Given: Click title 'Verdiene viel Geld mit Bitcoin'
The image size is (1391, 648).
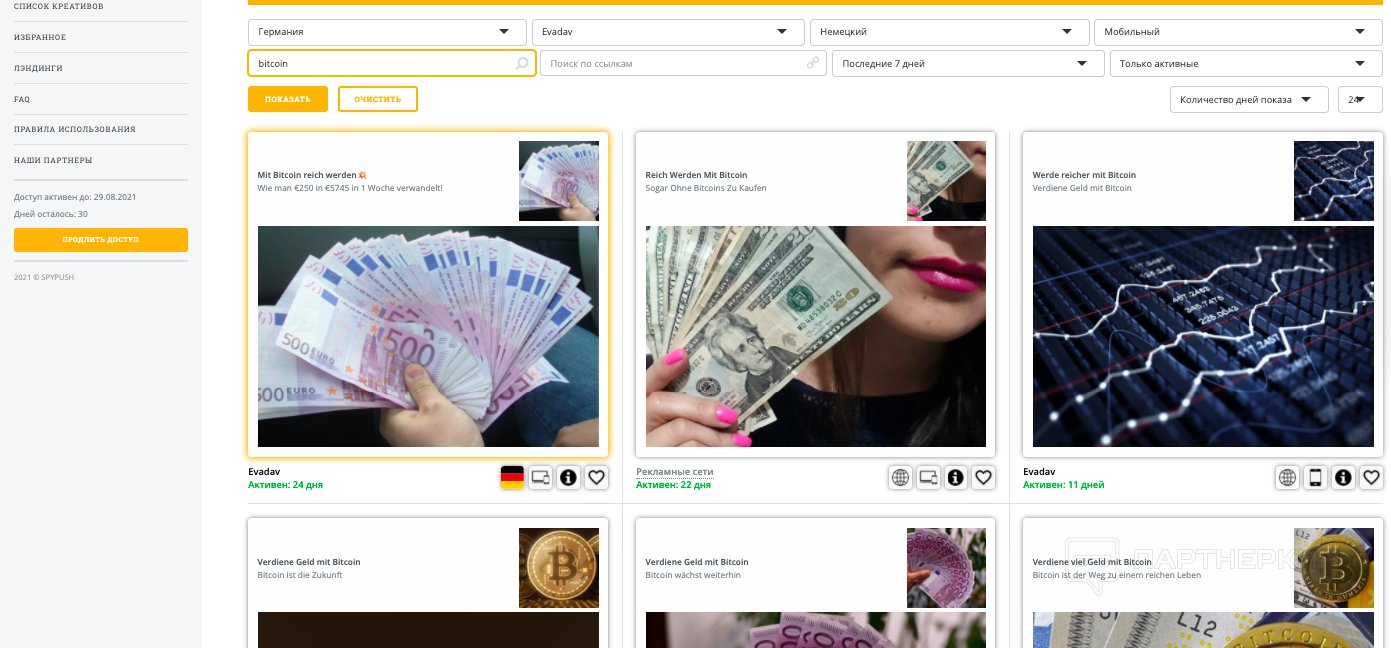Looking at the screenshot, I should click(1092, 562).
